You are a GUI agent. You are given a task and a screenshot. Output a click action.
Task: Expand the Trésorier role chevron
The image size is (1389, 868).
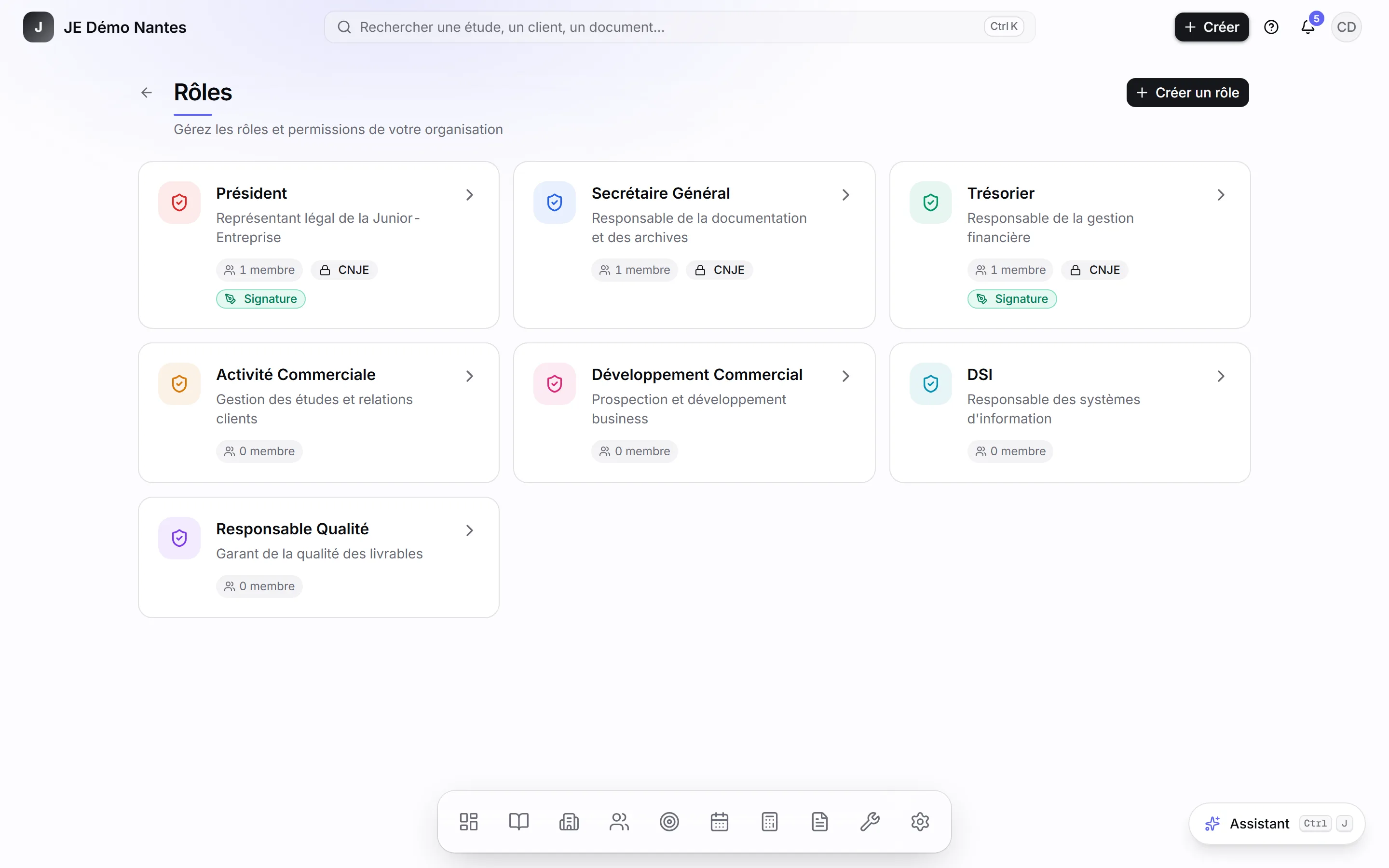pos(1221,195)
